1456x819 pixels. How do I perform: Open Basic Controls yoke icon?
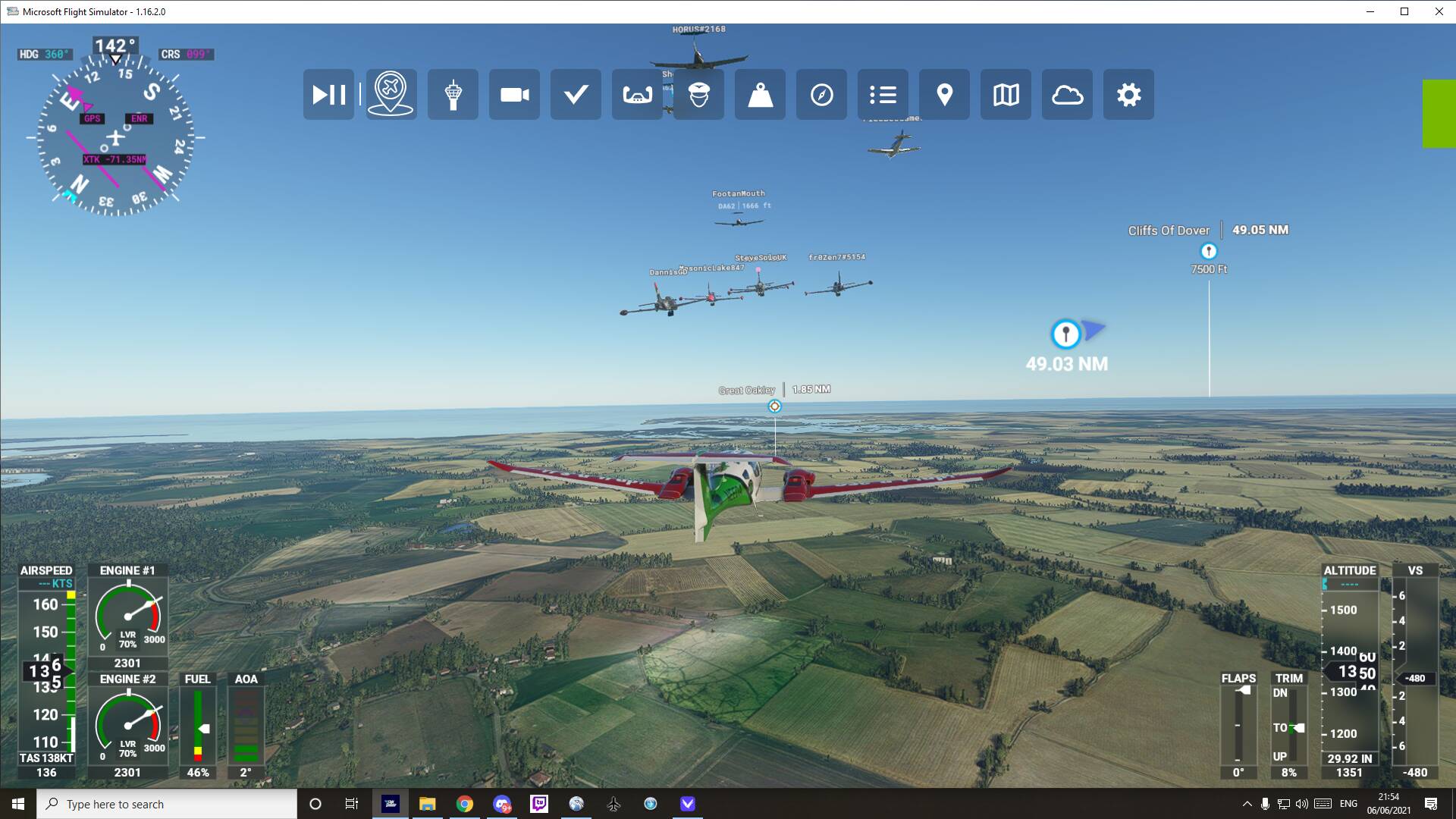pos(637,95)
